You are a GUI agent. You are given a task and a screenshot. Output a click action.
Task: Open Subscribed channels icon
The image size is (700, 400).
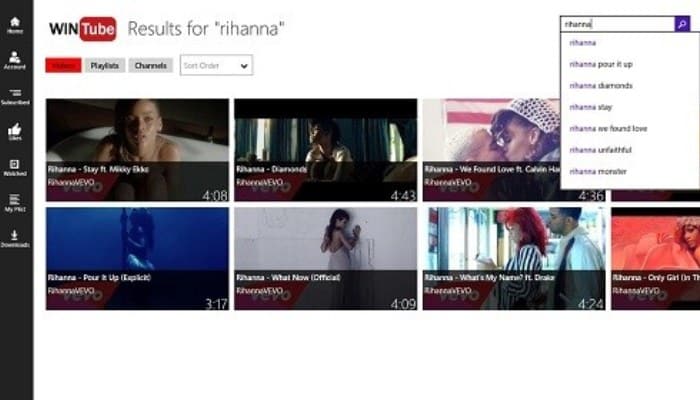pos(15,96)
